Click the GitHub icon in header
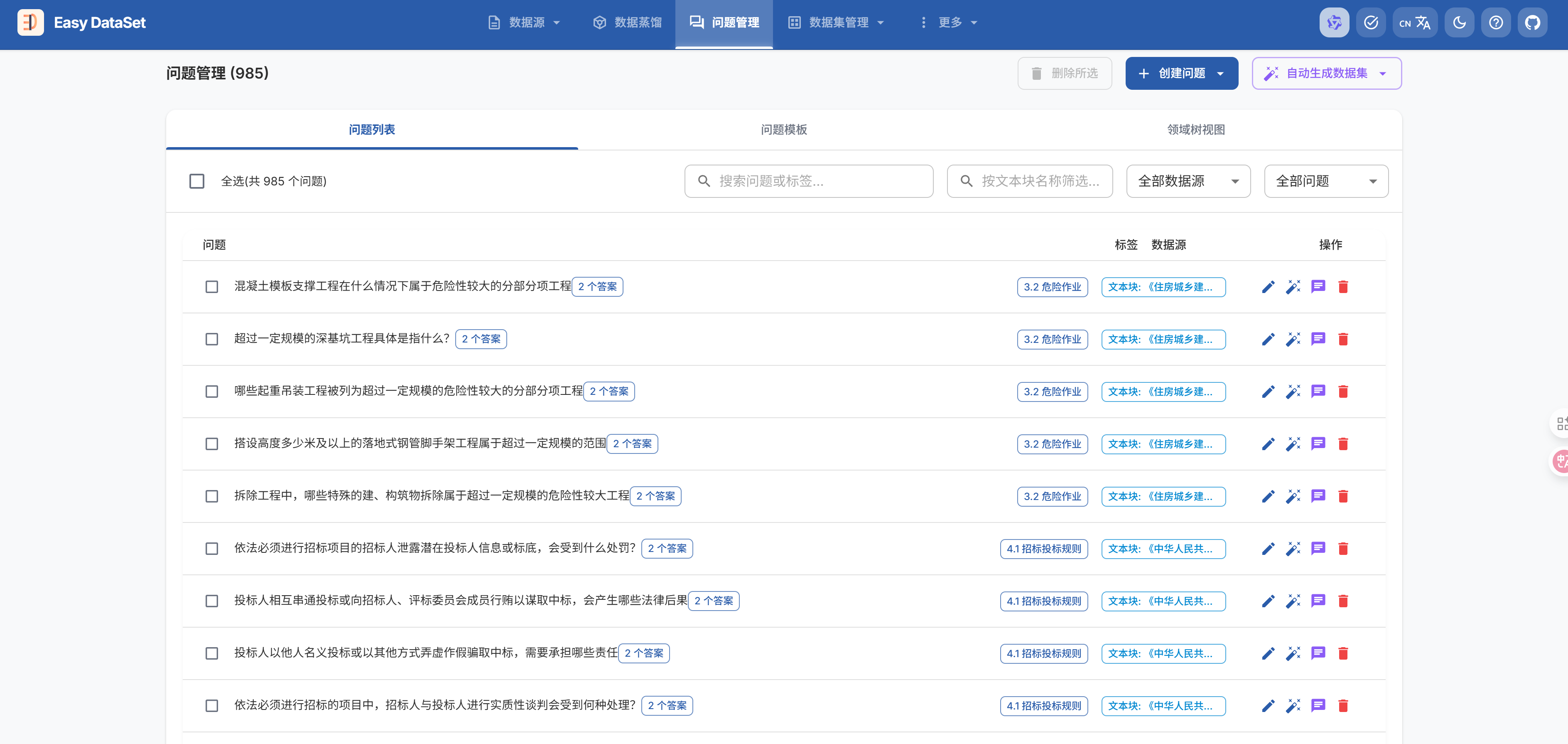 click(x=1532, y=22)
